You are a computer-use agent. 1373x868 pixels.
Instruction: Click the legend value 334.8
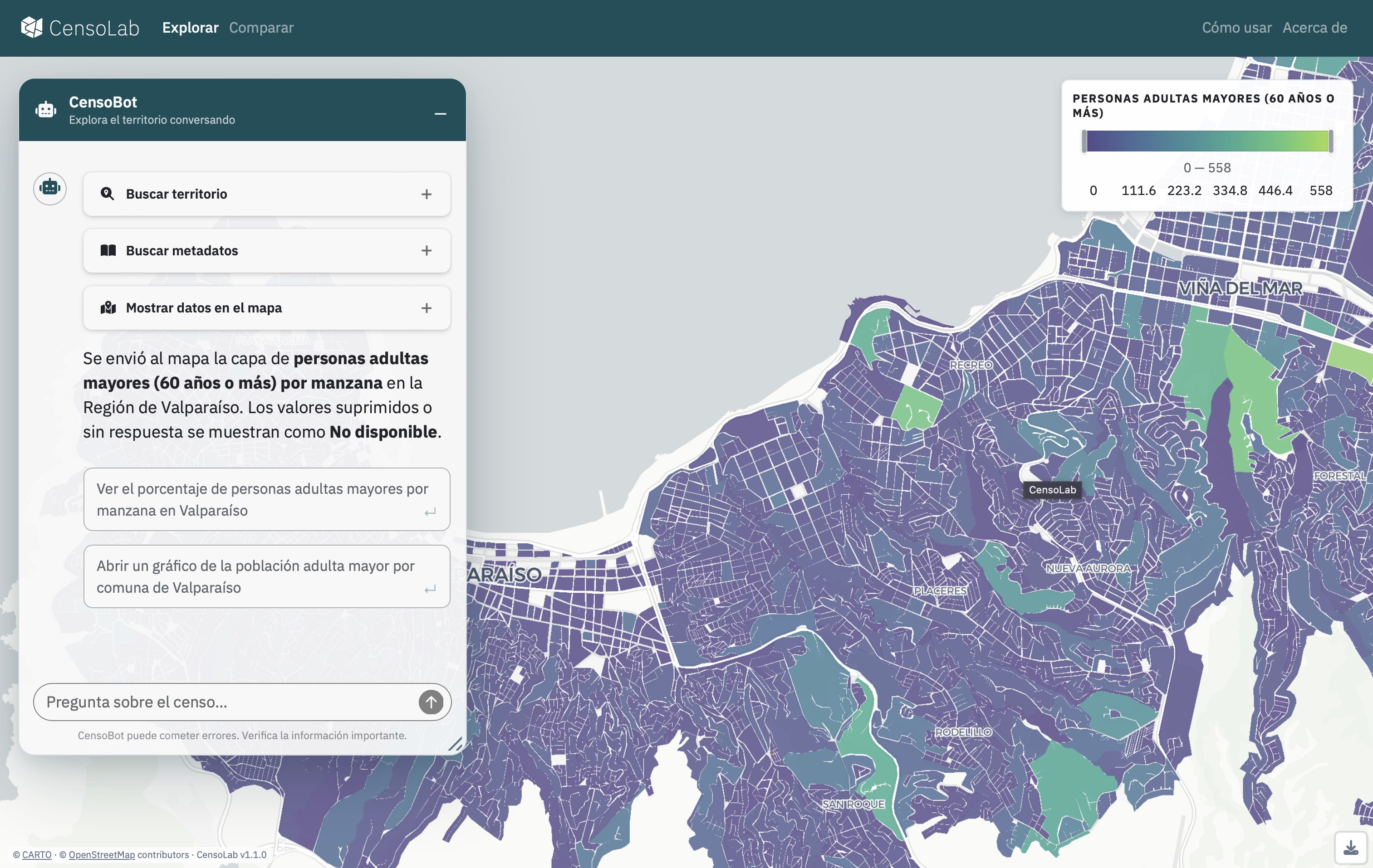tap(1230, 190)
